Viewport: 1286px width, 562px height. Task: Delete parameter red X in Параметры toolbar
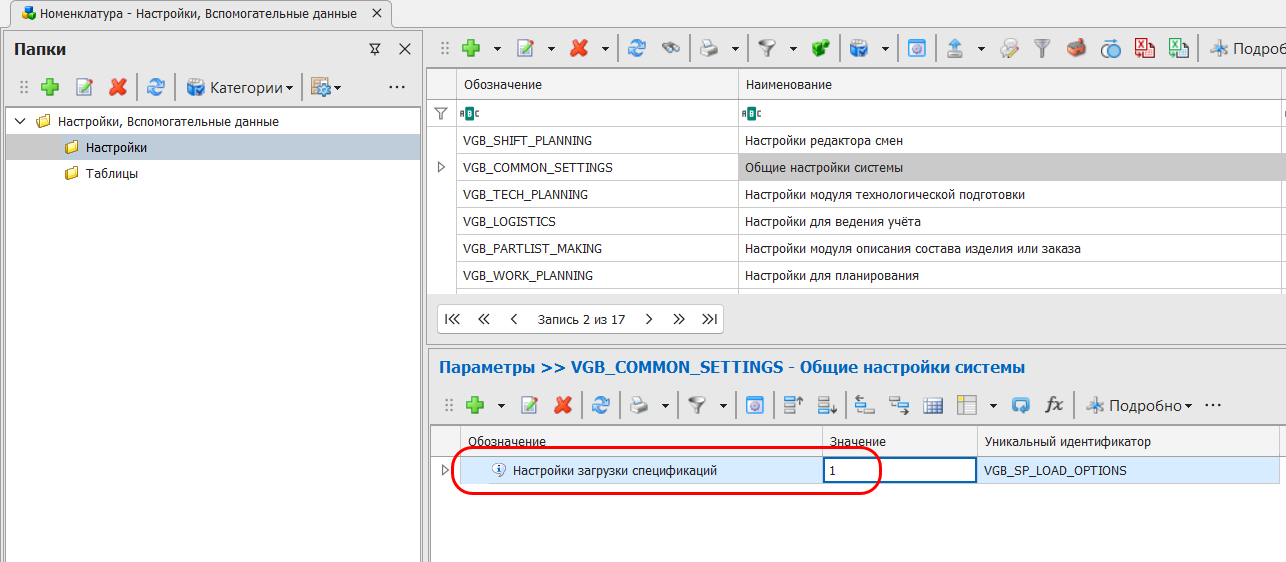click(x=563, y=405)
